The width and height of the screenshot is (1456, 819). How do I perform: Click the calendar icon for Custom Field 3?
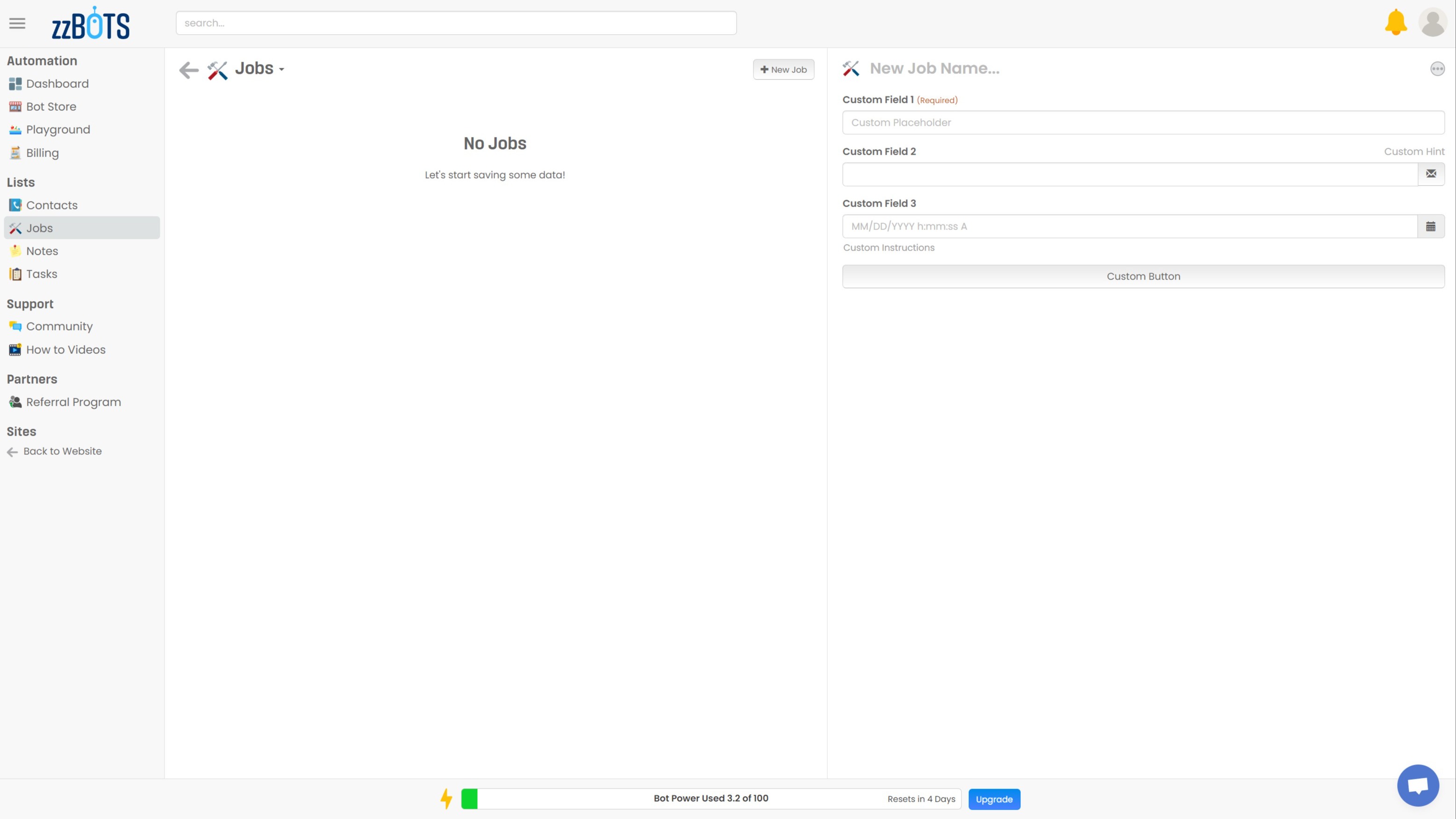tap(1431, 227)
